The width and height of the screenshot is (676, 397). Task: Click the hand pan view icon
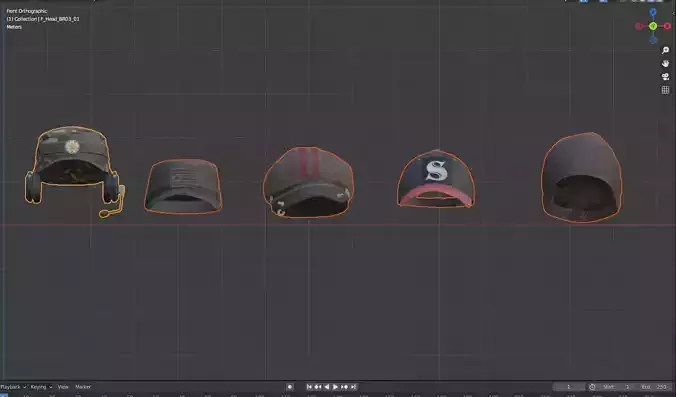[x=665, y=64]
